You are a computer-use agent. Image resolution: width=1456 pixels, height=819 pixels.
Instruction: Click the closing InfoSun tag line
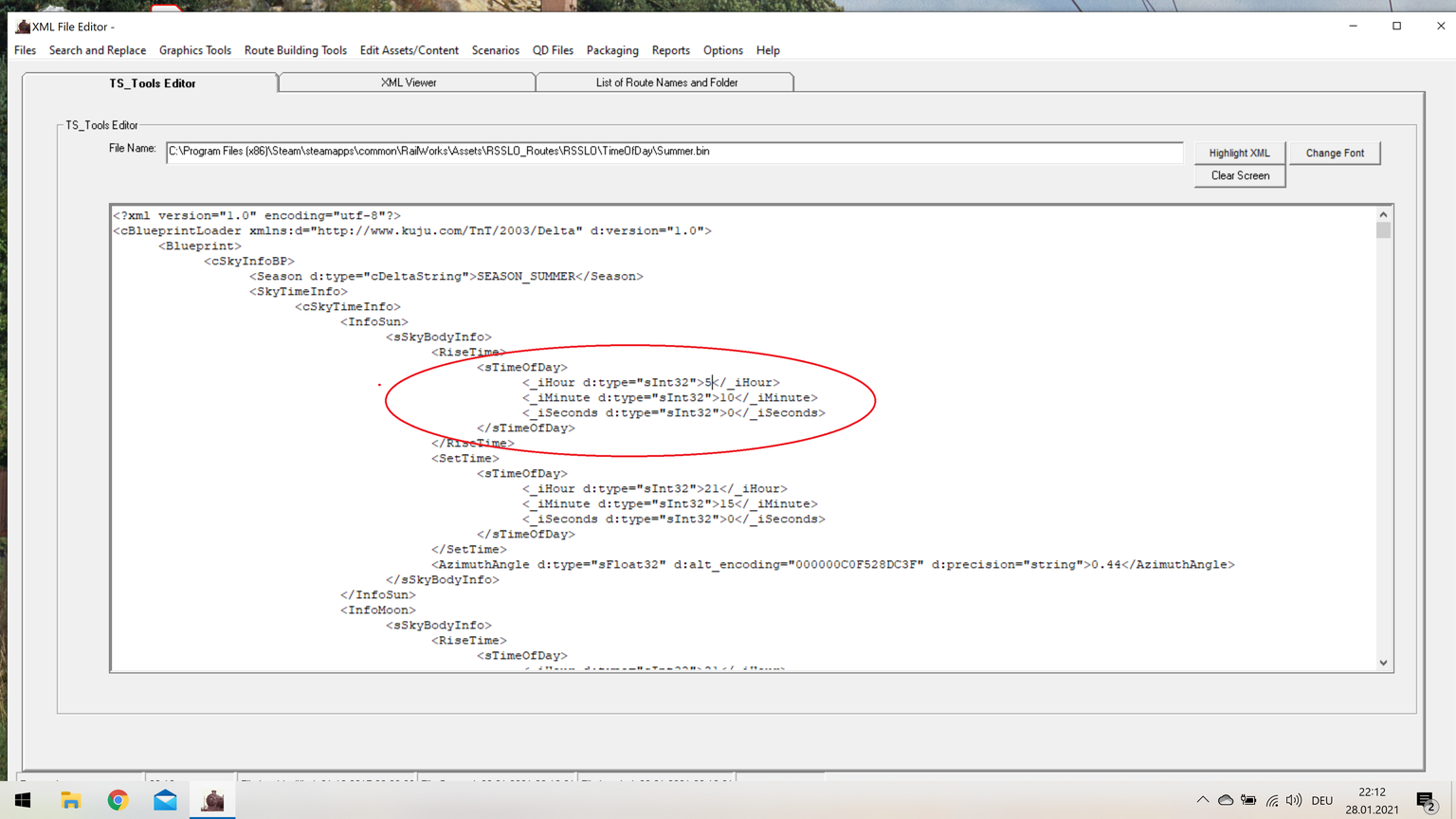click(378, 595)
